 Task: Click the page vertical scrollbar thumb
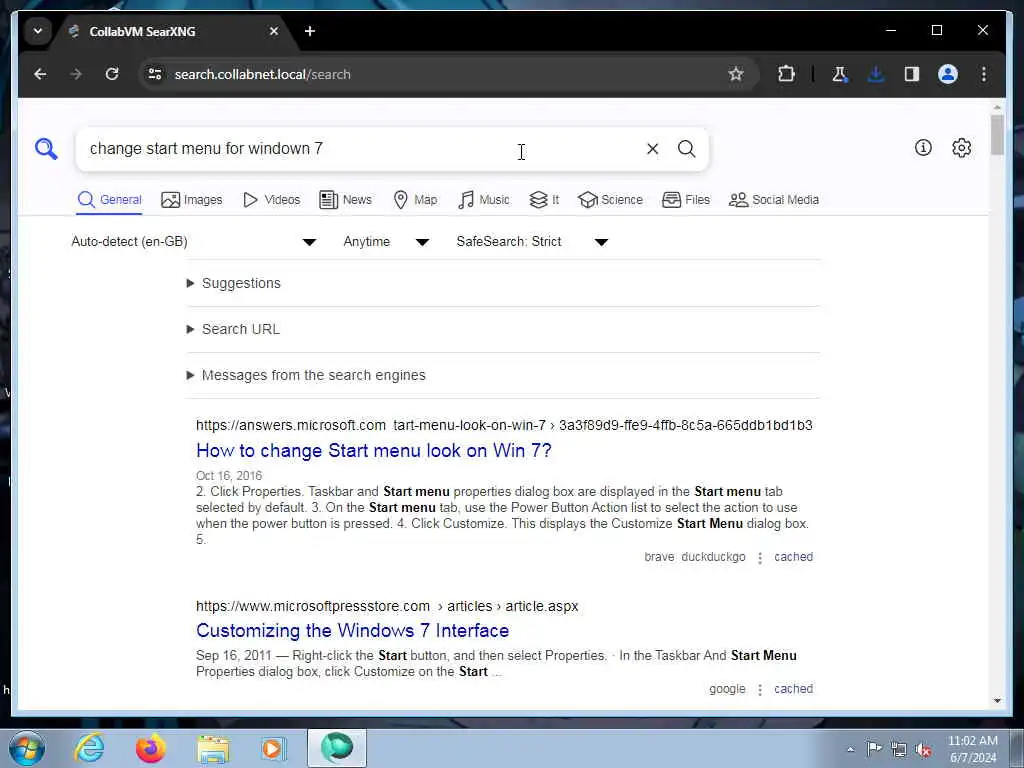997,135
